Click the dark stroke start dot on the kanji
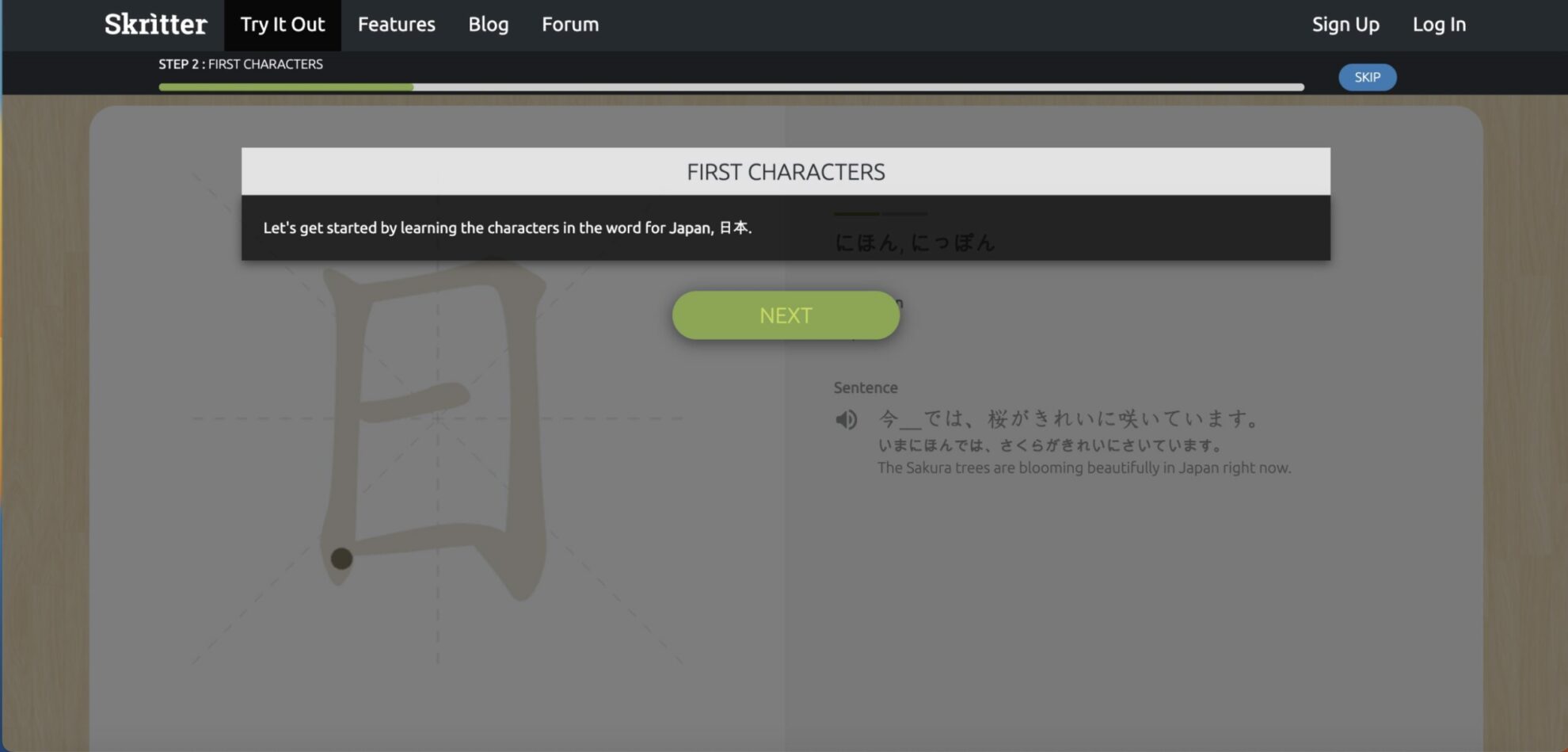The image size is (1568, 752). point(341,559)
